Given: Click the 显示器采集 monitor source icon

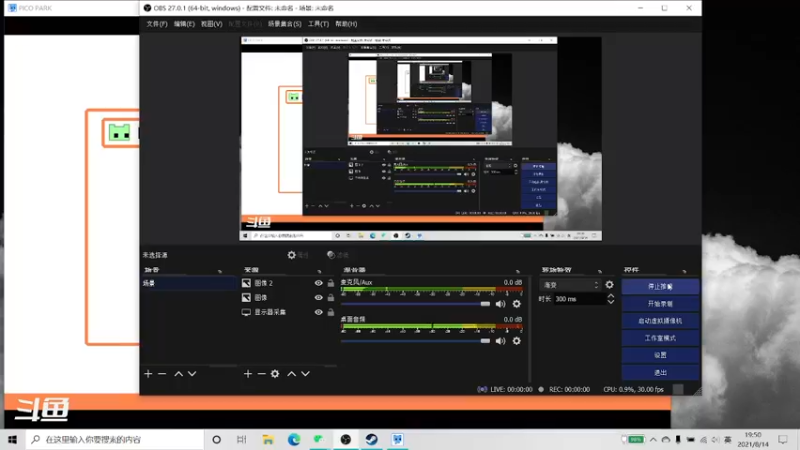Looking at the screenshot, I should pyautogui.click(x=246, y=312).
